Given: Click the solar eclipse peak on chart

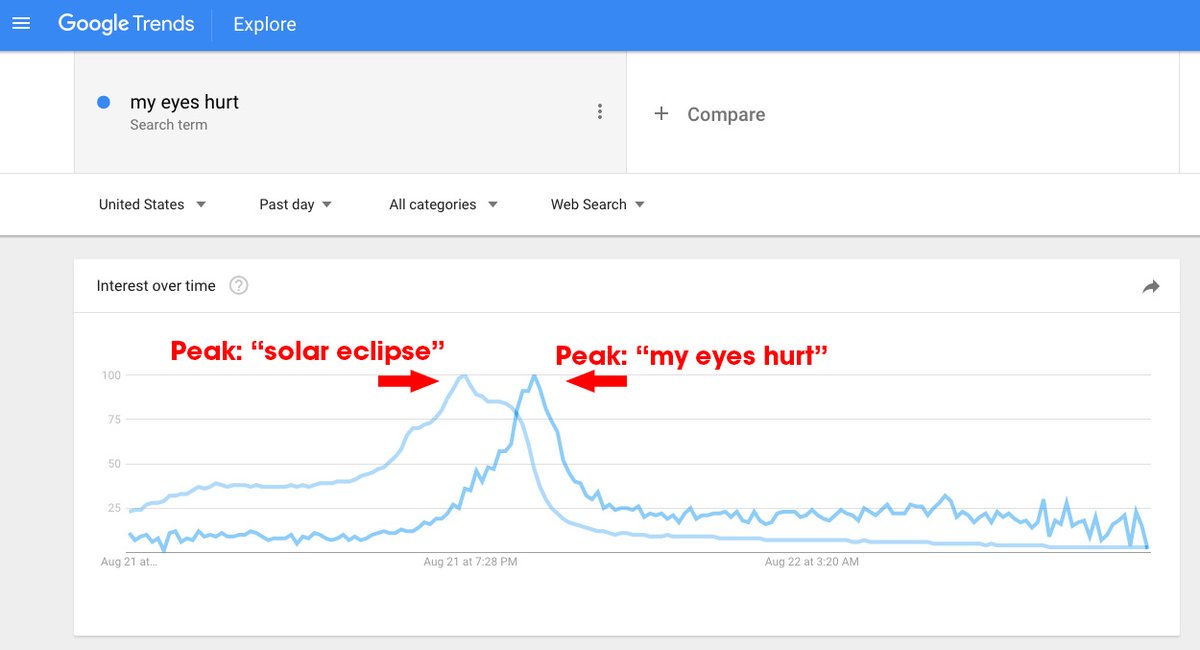Looking at the screenshot, I should pos(462,376).
